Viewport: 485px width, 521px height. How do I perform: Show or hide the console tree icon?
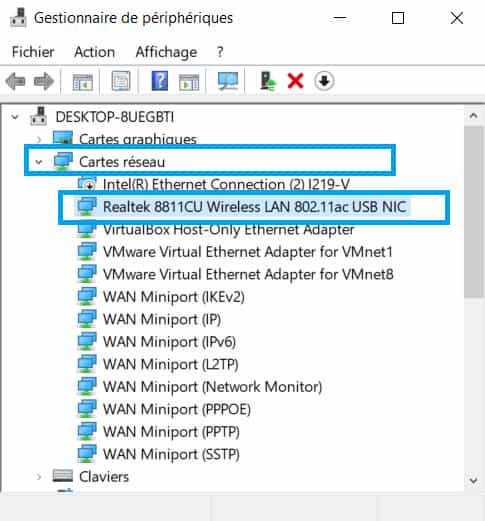coord(83,81)
